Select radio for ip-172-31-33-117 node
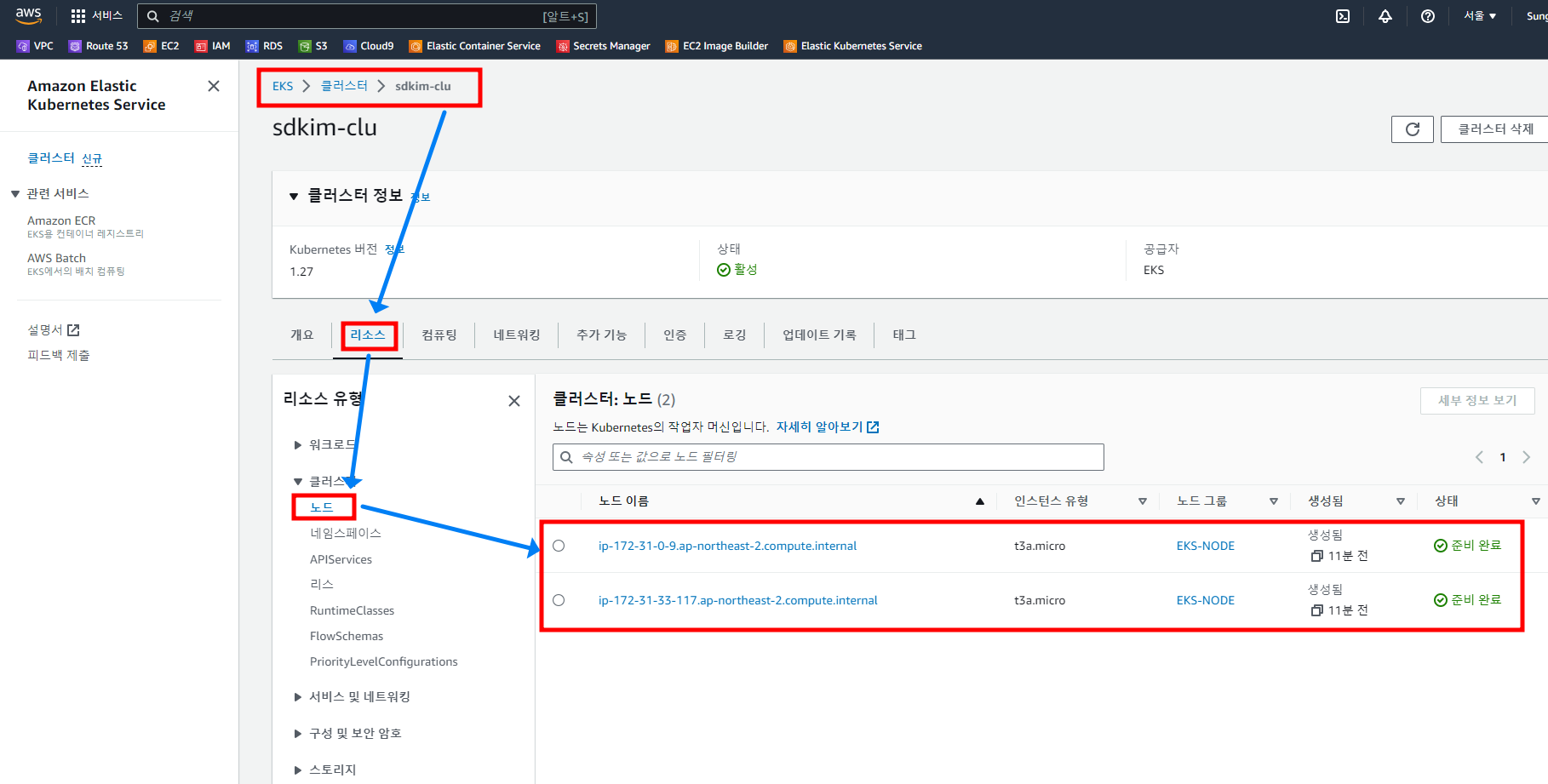1548x784 pixels. tap(559, 600)
